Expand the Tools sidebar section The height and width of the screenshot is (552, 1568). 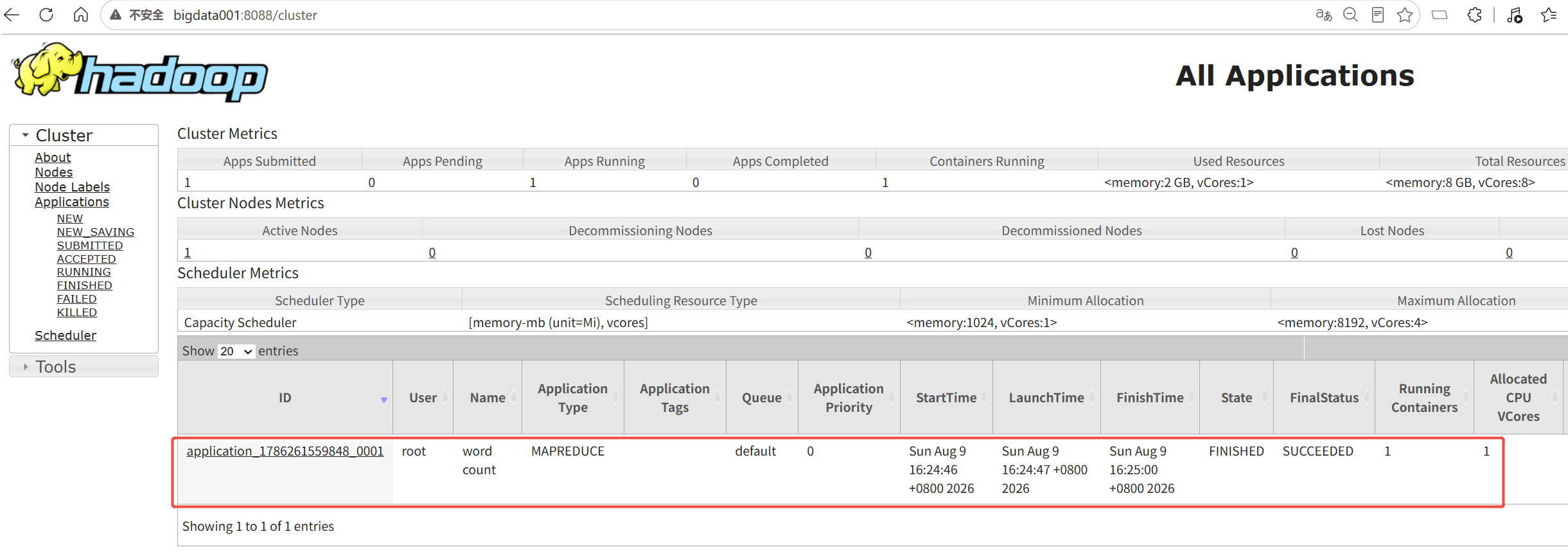[84, 366]
